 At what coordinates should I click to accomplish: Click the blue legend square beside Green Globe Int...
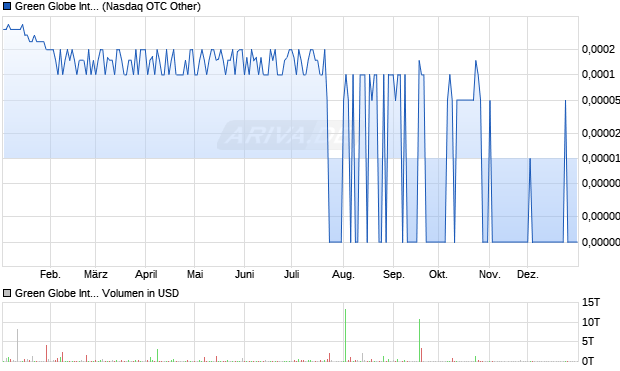(7, 6)
